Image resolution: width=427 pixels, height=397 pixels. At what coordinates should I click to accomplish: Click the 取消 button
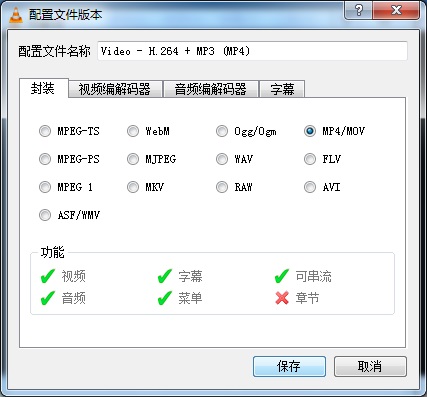[x=370, y=366]
